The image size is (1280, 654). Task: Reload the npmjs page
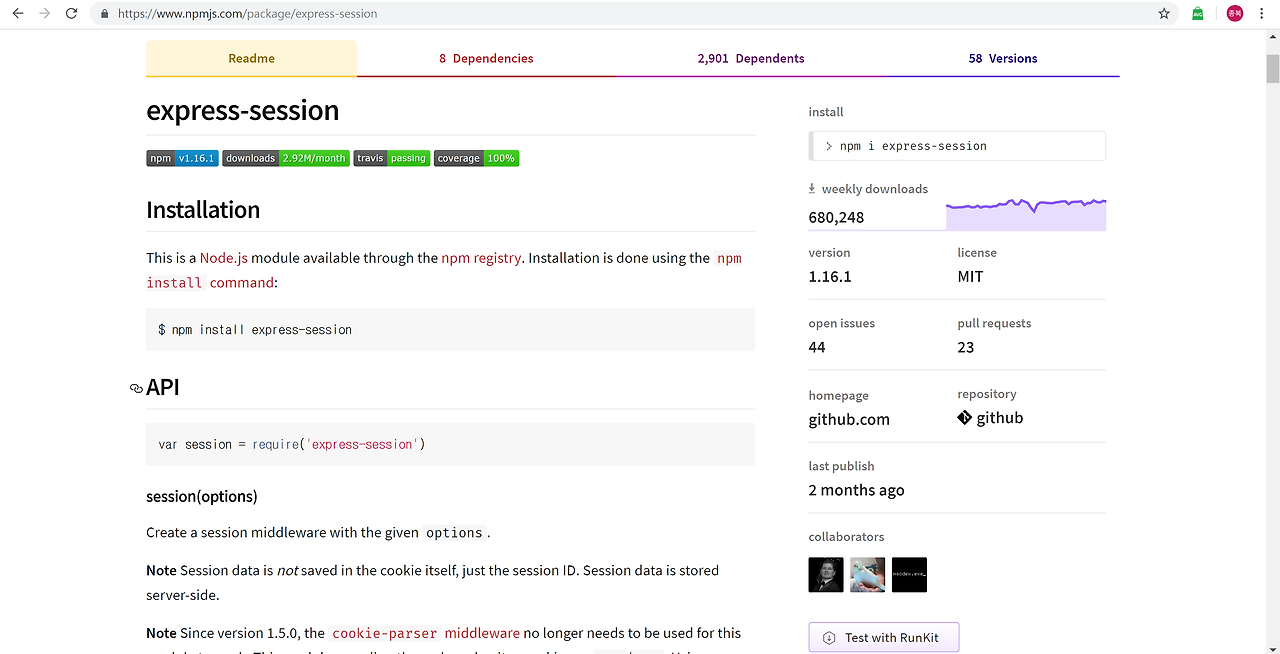tap(71, 14)
